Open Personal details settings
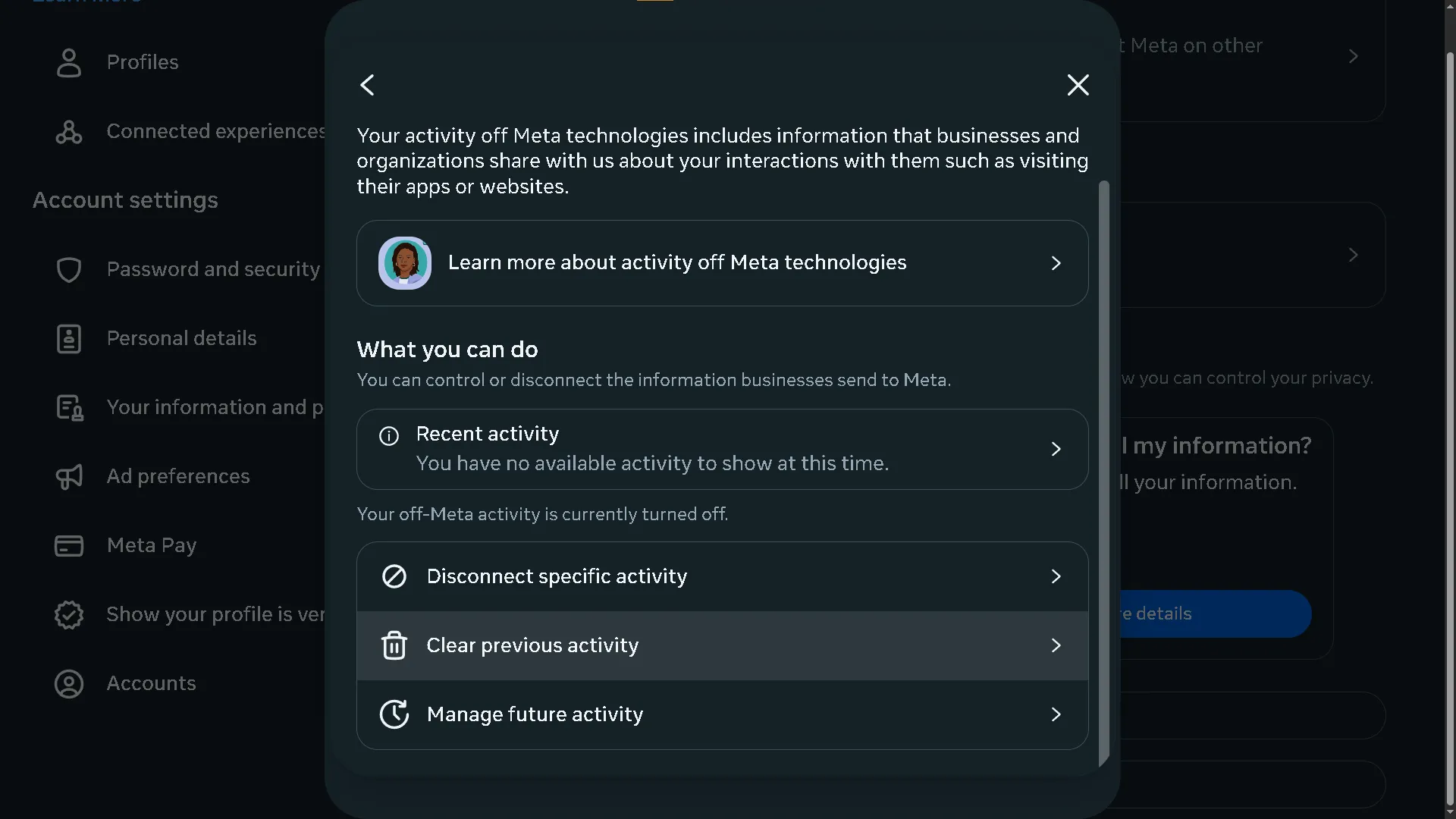The width and height of the screenshot is (1456, 819). pos(182,338)
